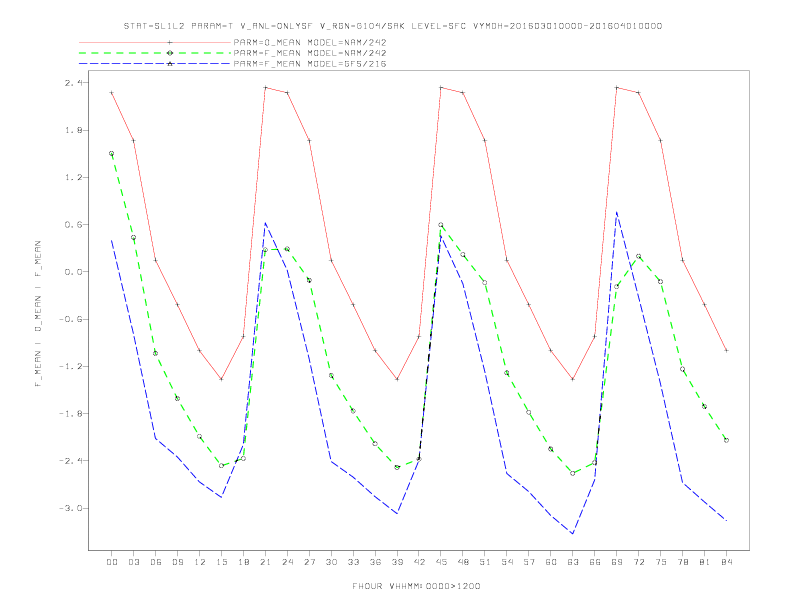The image size is (792, 612).
Task: Click x-axis forecast hour label 00
Action: point(112,562)
